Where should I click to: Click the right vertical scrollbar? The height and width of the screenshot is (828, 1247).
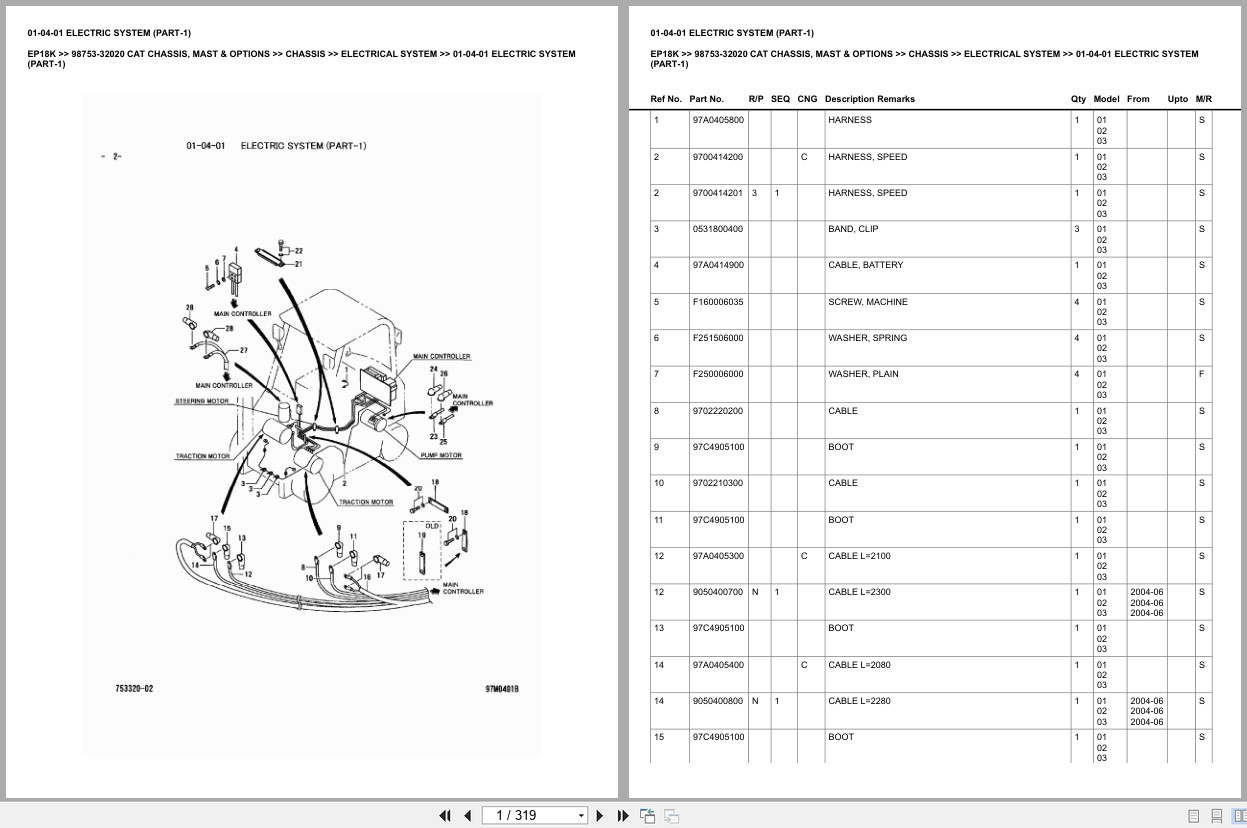click(1240, 400)
